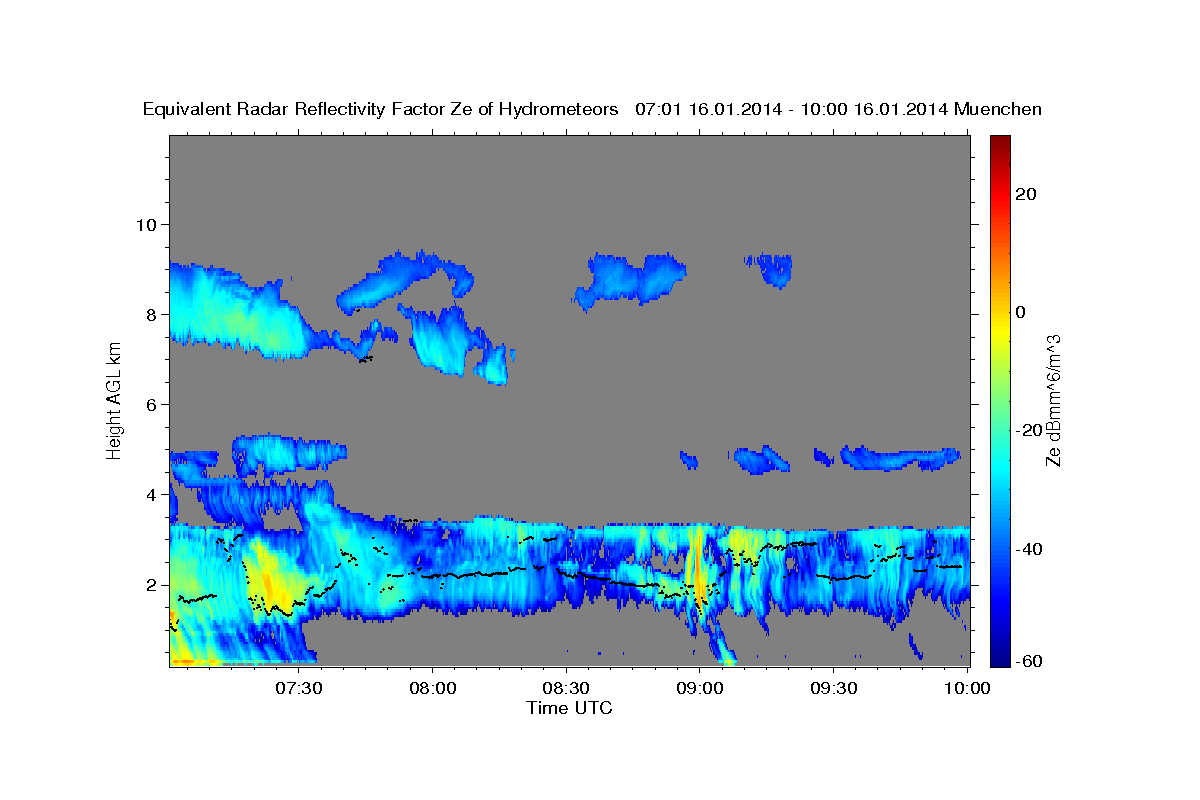The image size is (1200, 800).
Task: Click the '09:00' time tick label
Action: [x=700, y=688]
